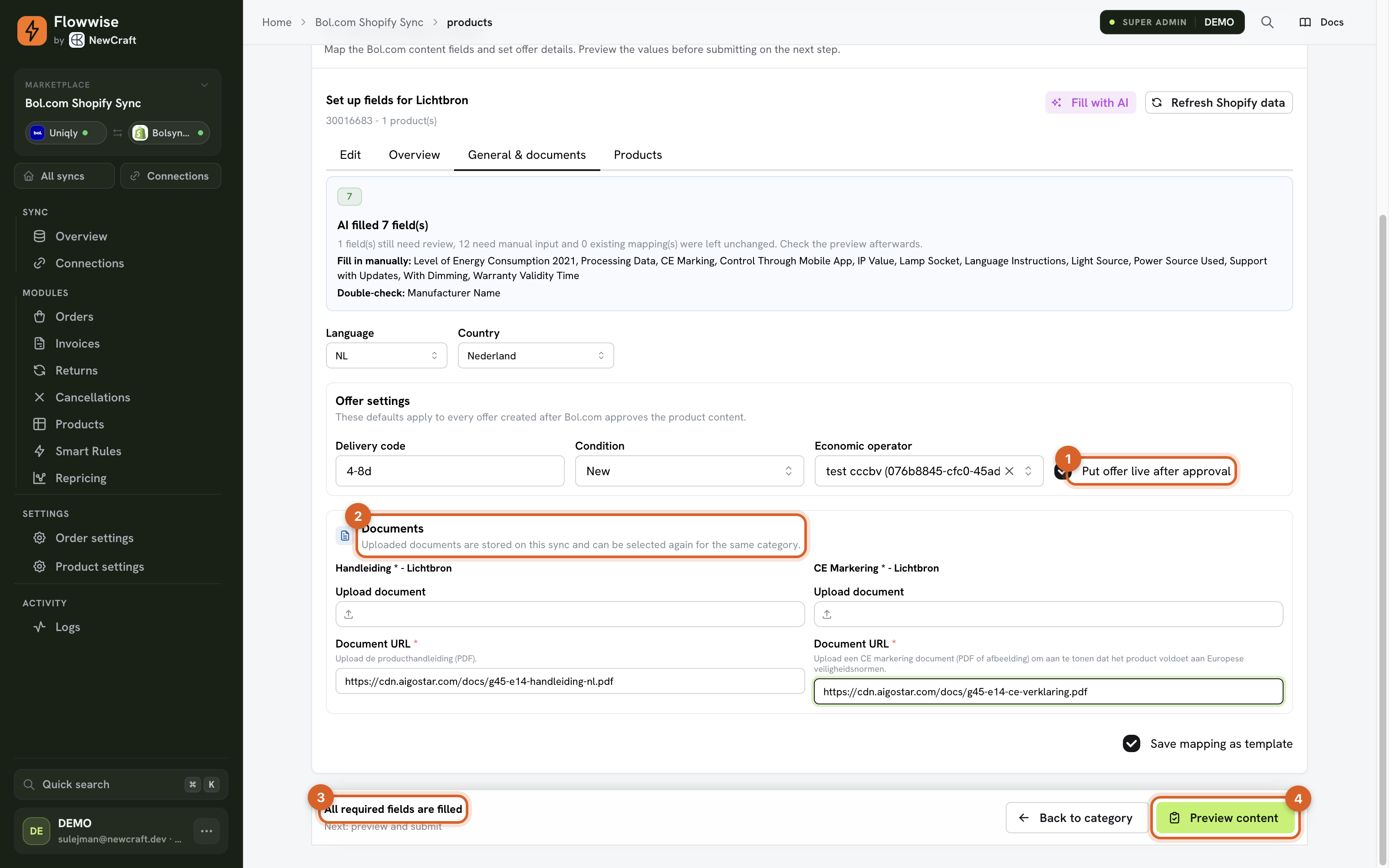Click the 'AI filled 7 field(s)' heading
This screenshot has width=1389, height=868.
coord(383,225)
